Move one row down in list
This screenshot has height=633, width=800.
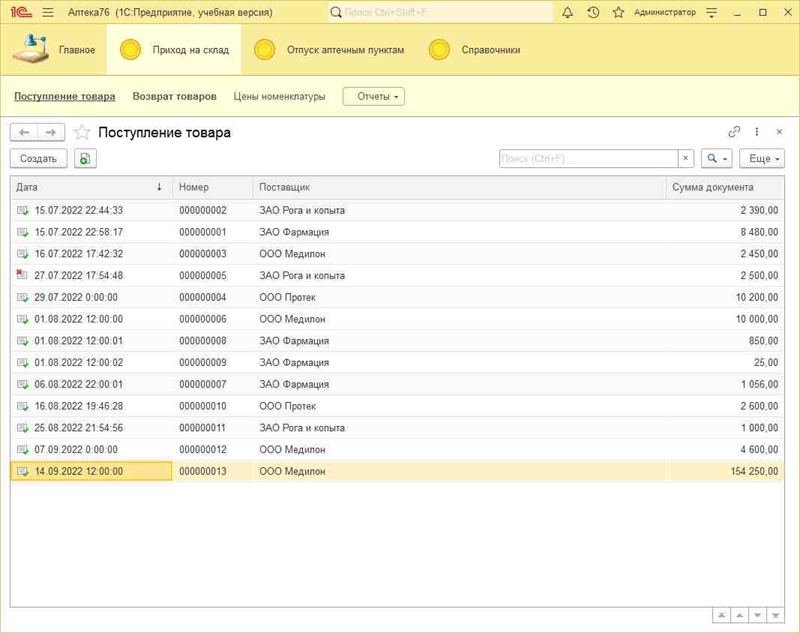(x=758, y=616)
